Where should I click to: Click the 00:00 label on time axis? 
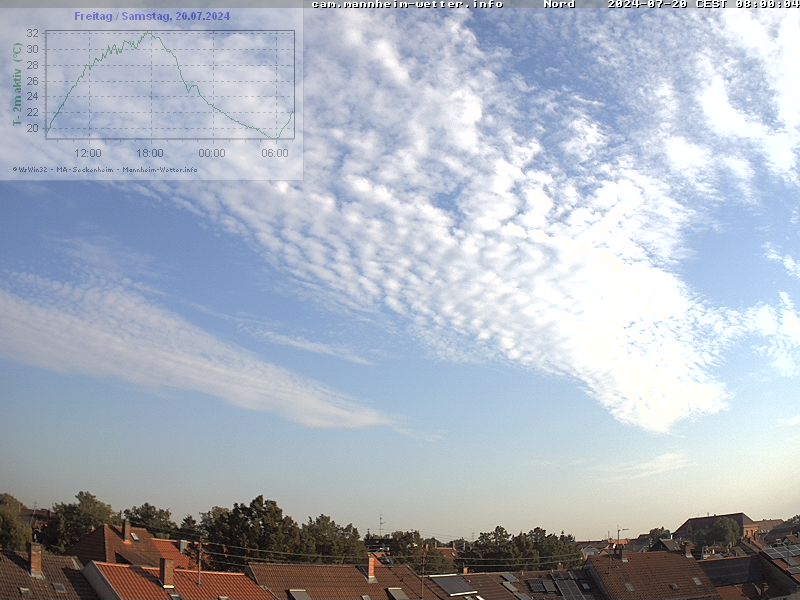tap(212, 153)
